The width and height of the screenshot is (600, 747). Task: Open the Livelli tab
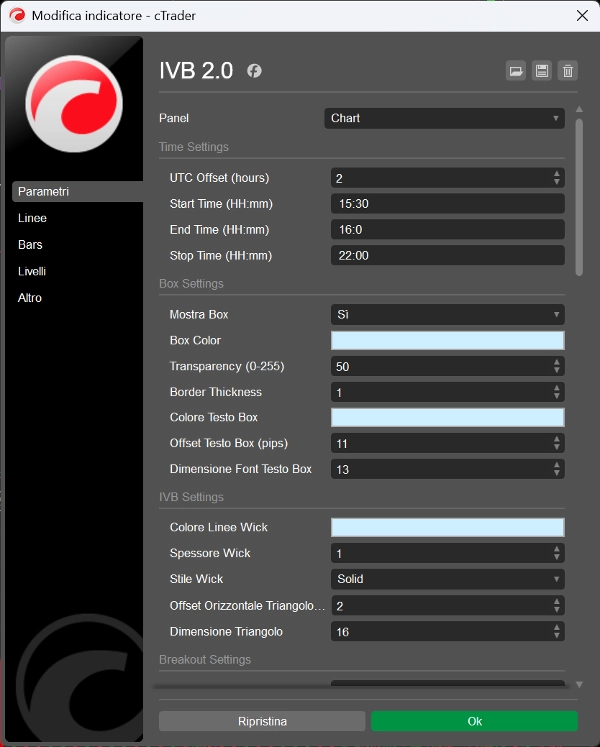33,271
